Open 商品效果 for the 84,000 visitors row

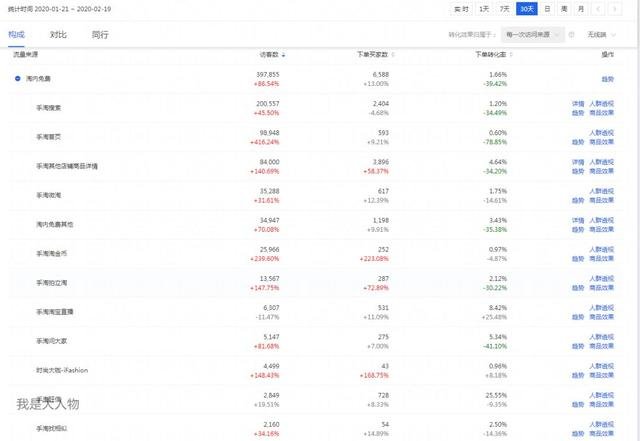(x=601, y=171)
